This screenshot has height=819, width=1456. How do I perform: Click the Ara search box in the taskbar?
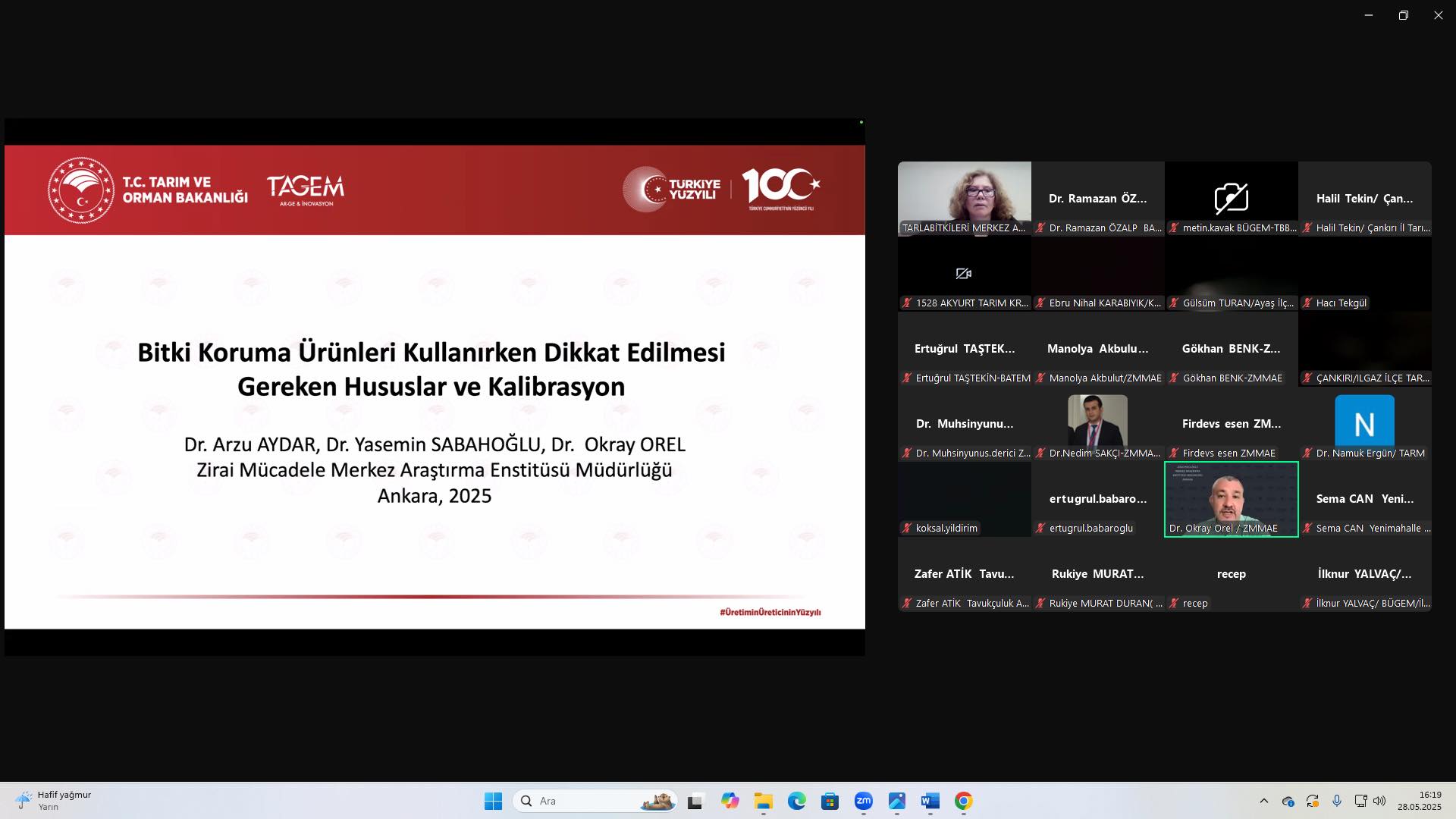584,801
